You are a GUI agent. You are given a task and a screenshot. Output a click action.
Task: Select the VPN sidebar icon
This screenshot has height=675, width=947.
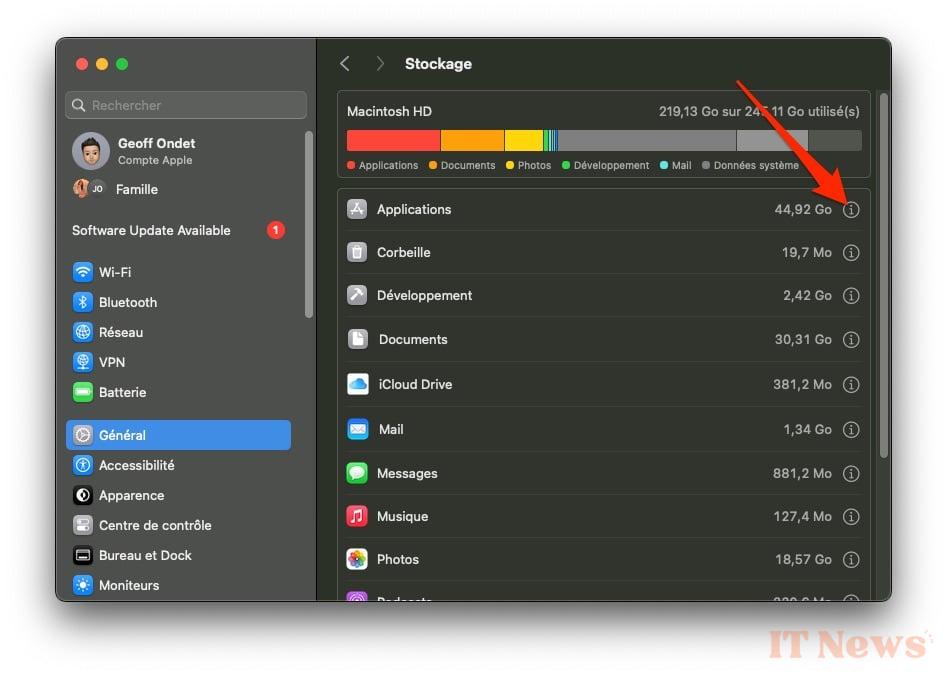click(x=82, y=362)
